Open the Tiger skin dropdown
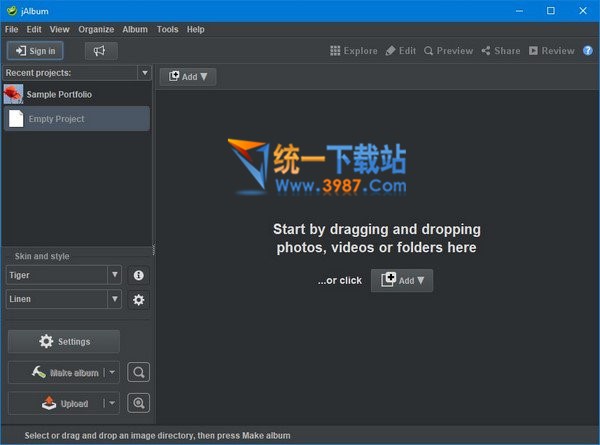Screen dimensions: 600x445 pos(114,275)
